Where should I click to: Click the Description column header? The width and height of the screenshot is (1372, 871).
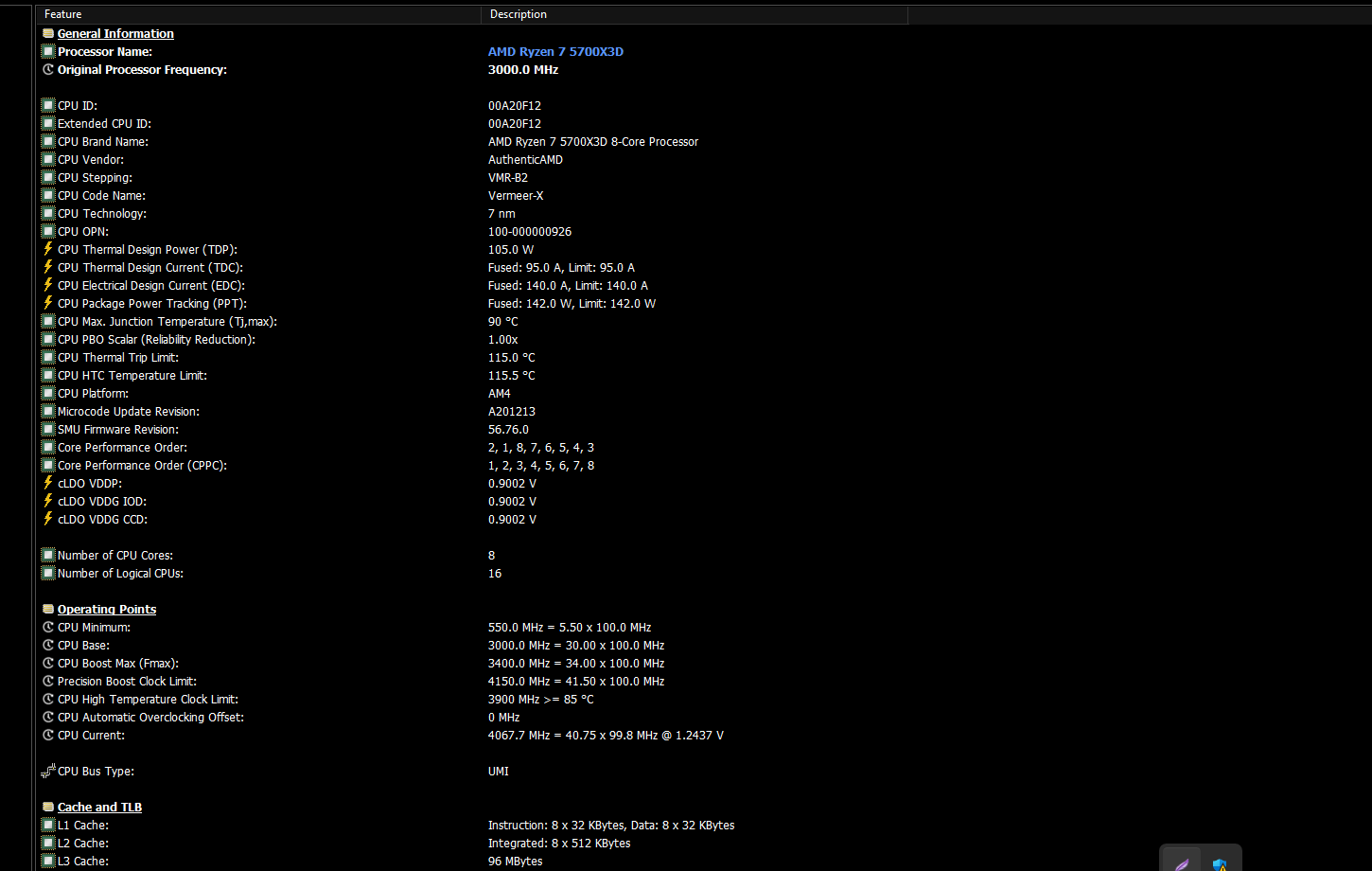pos(519,14)
